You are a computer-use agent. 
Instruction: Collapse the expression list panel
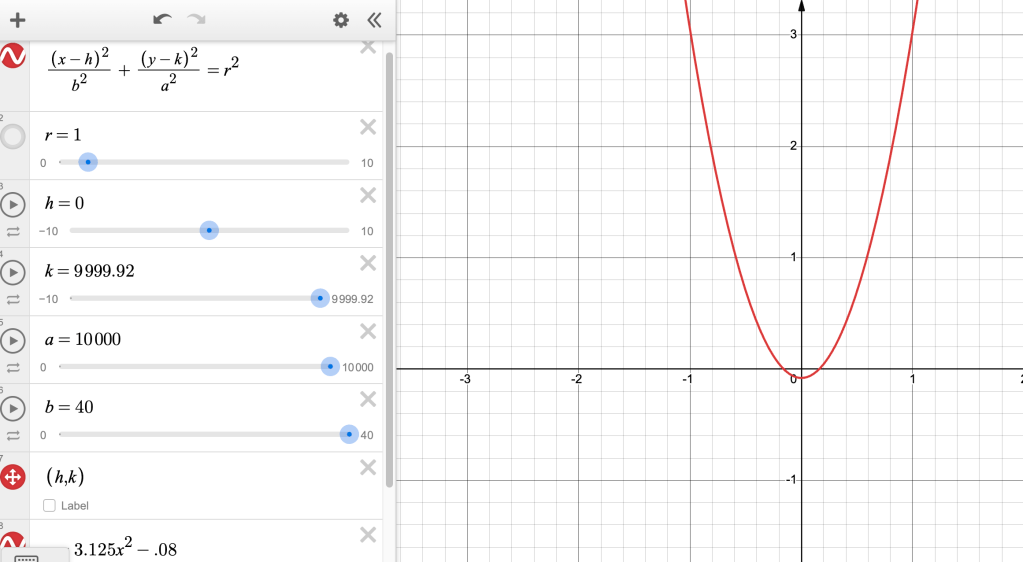click(374, 20)
